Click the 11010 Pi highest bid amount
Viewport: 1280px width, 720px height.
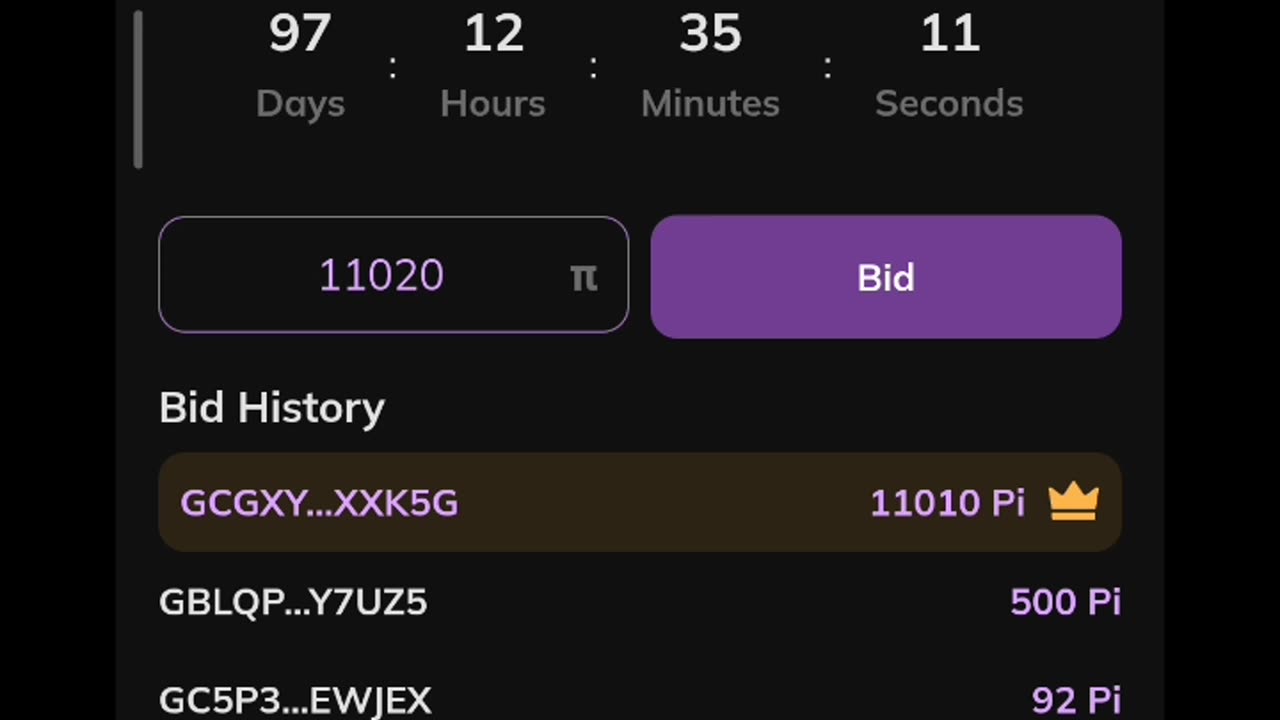(947, 503)
